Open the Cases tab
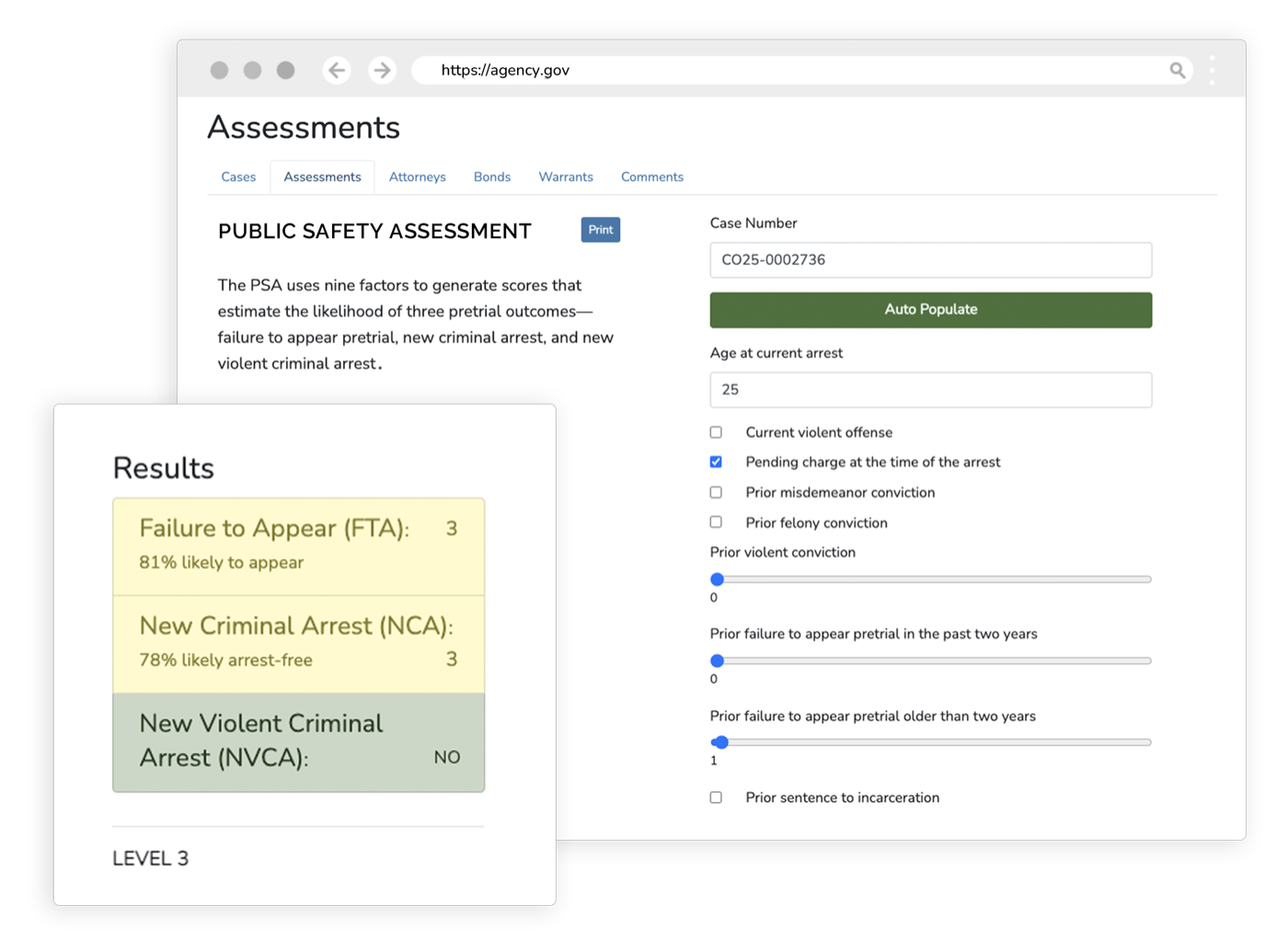The height and width of the screenshot is (940, 1288). point(238,177)
